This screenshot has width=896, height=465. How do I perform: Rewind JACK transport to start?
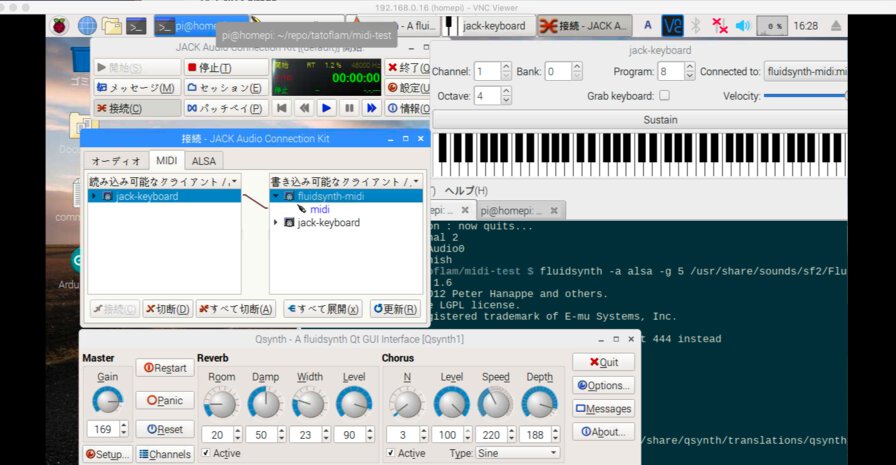click(282, 107)
